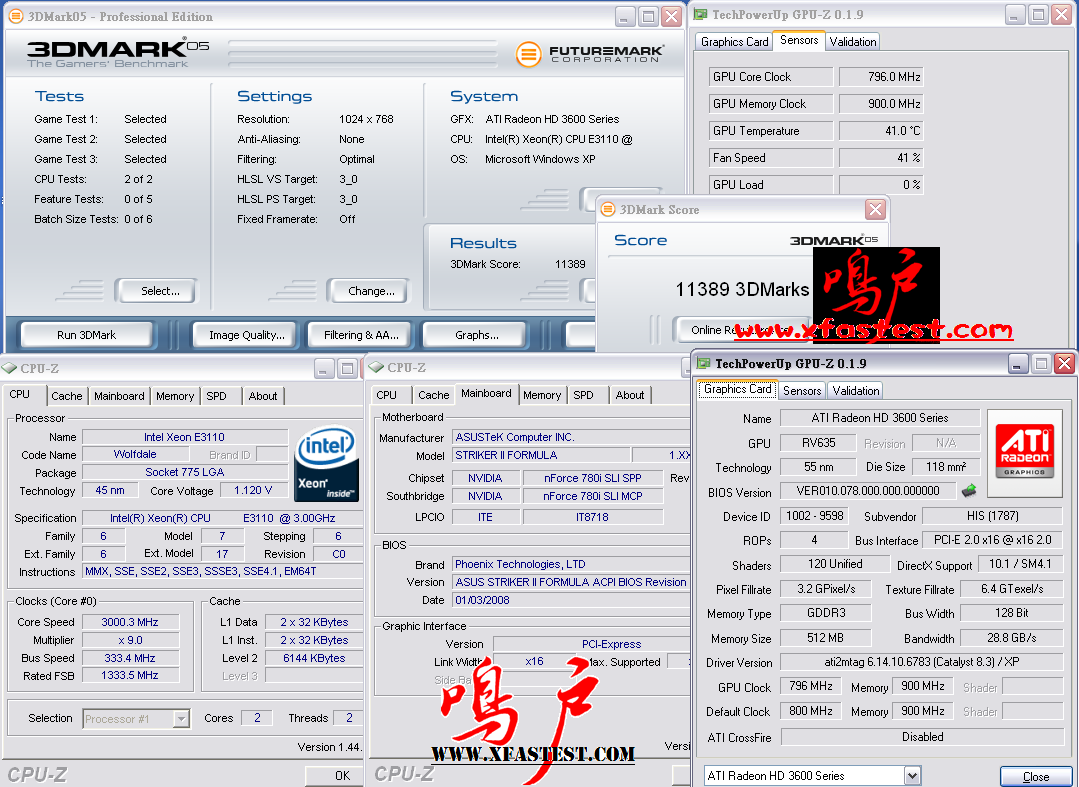The image size is (1079, 787).
Task: Click the Run 3DMark button
Action: coord(87,335)
